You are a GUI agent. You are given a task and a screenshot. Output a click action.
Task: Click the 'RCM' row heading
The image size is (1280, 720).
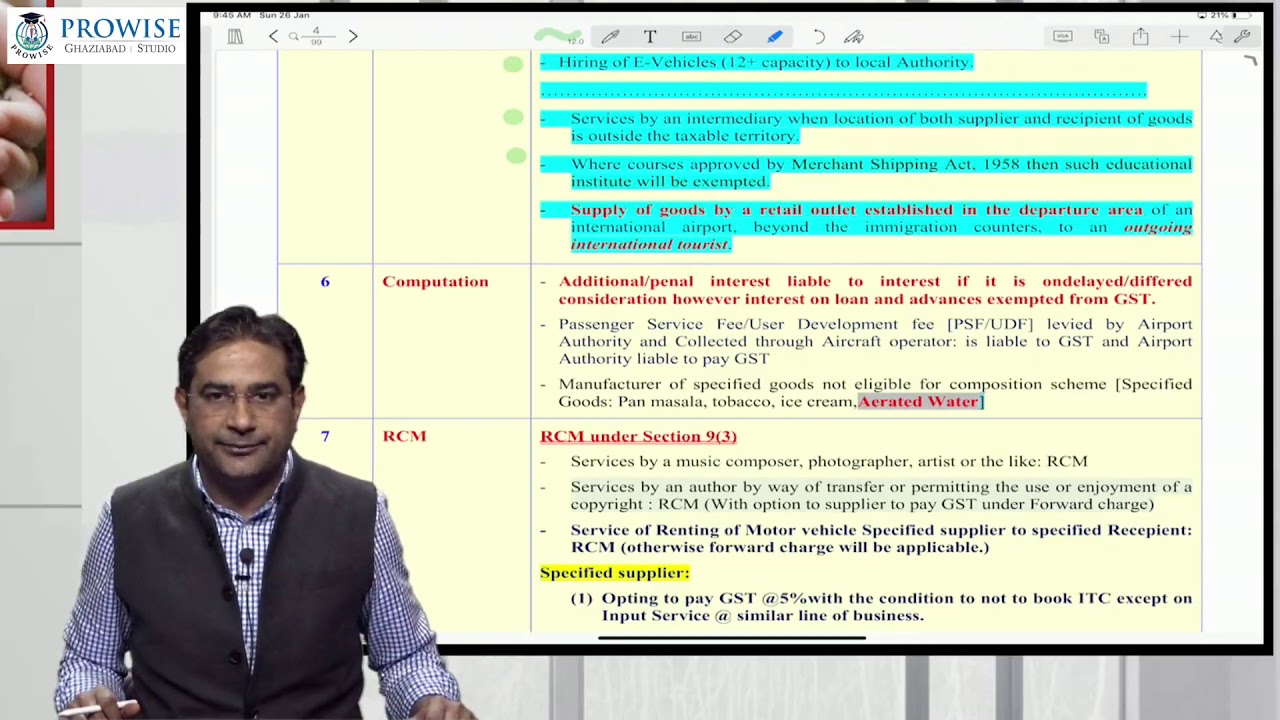[x=404, y=436]
